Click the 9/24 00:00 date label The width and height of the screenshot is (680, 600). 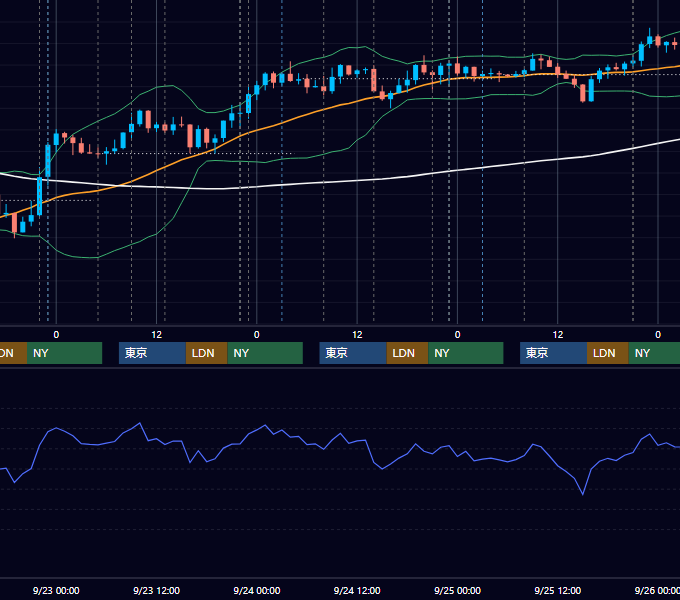coord(257,590)
